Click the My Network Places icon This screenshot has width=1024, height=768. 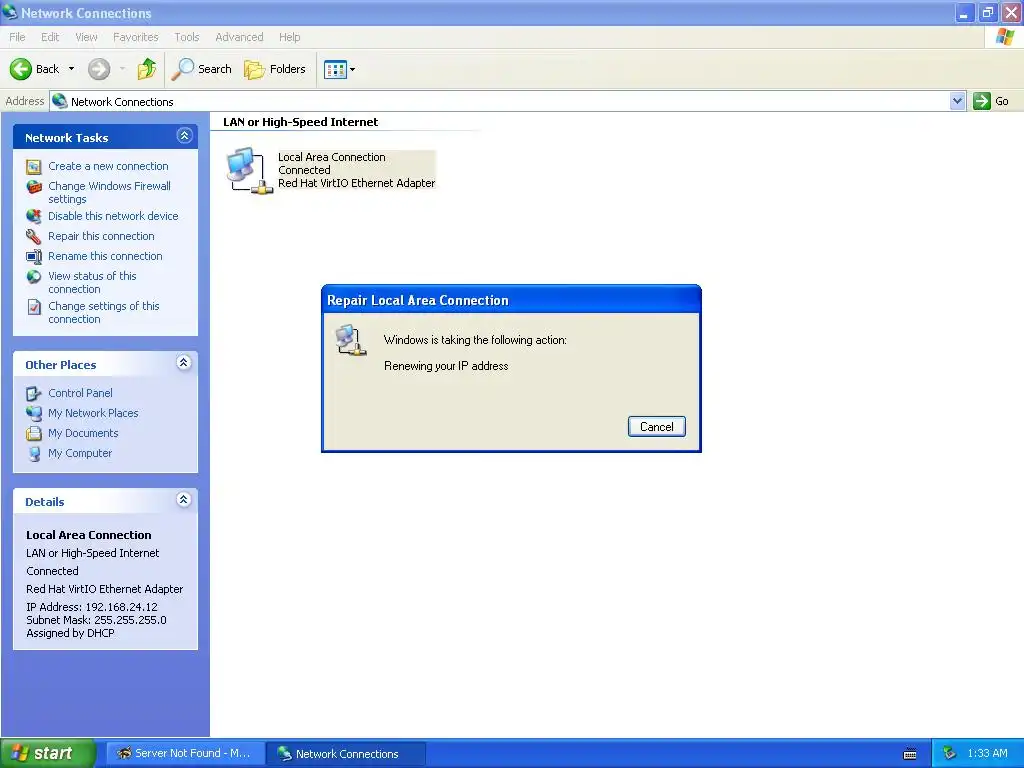[x=34, y=413]
